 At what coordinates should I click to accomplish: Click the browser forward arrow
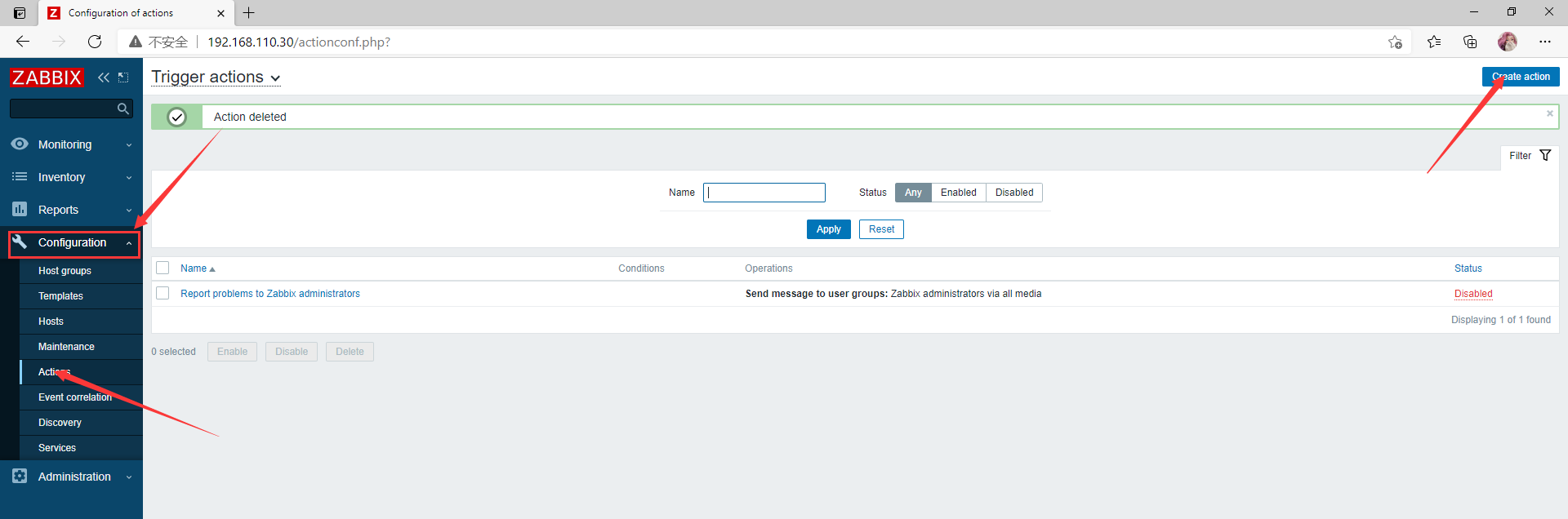59,42
